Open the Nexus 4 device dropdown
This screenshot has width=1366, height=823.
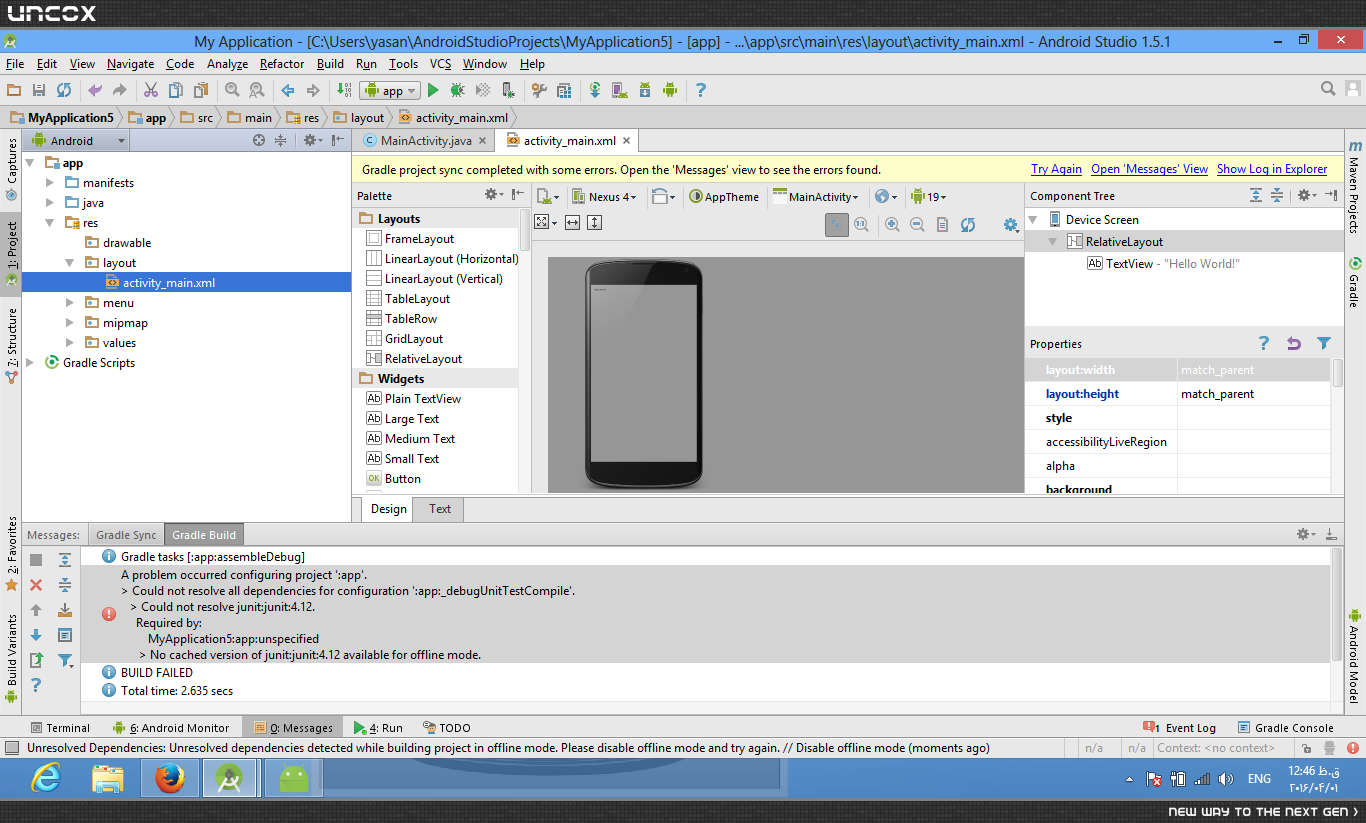tap(604, 197)
